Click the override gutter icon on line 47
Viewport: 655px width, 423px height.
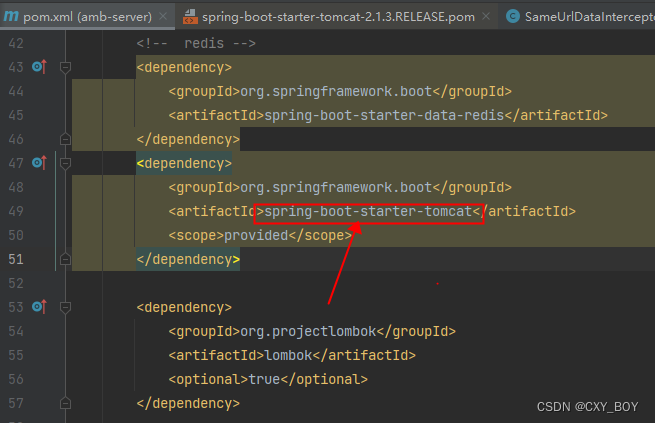click(39, 163)
